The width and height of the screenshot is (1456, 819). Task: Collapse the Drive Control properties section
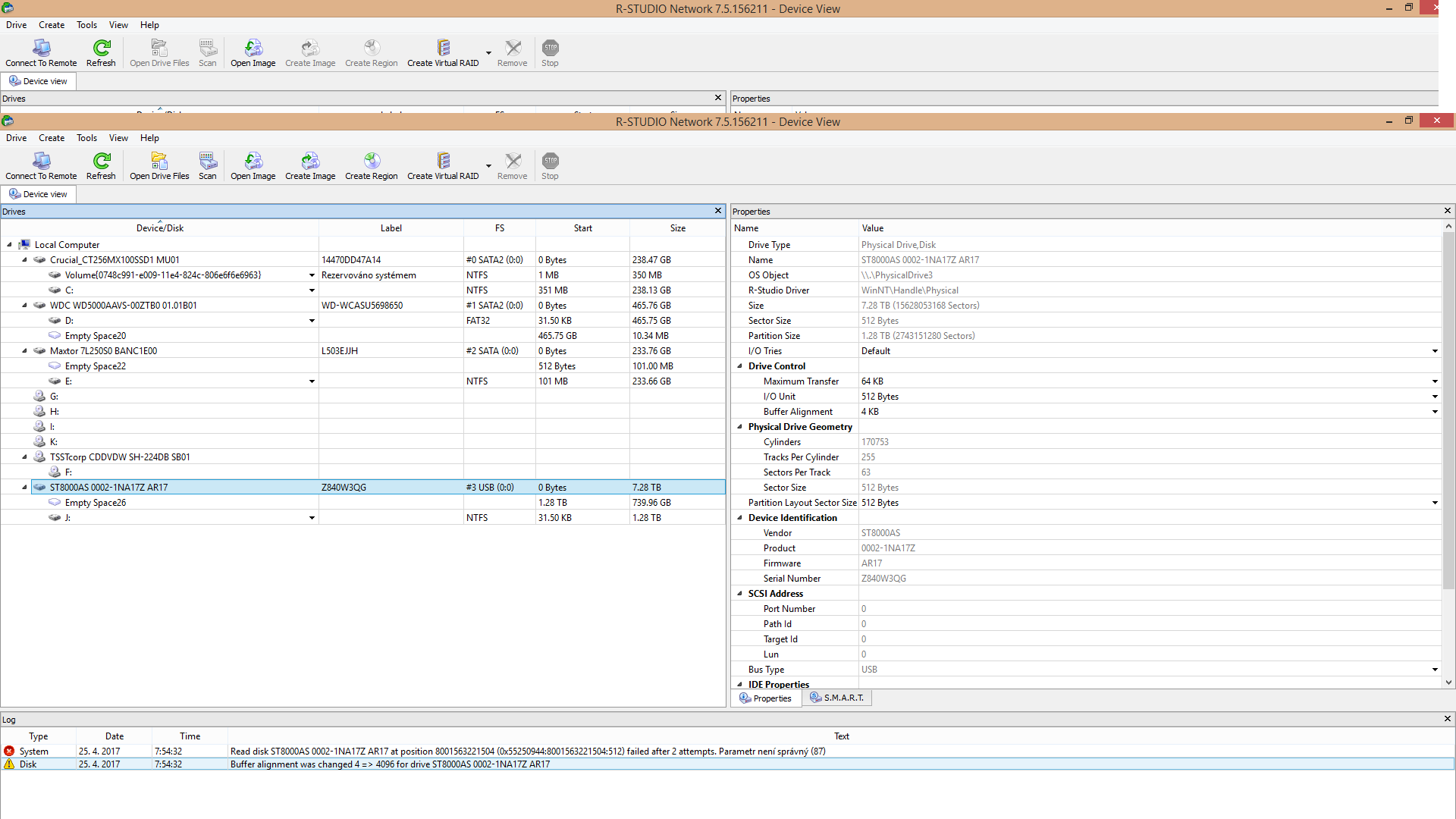pos(739,366)
